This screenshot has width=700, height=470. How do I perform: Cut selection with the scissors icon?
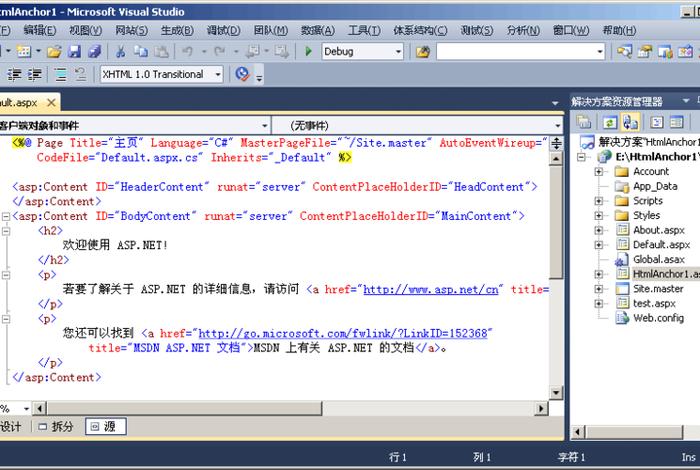click(x=120, y=52)
